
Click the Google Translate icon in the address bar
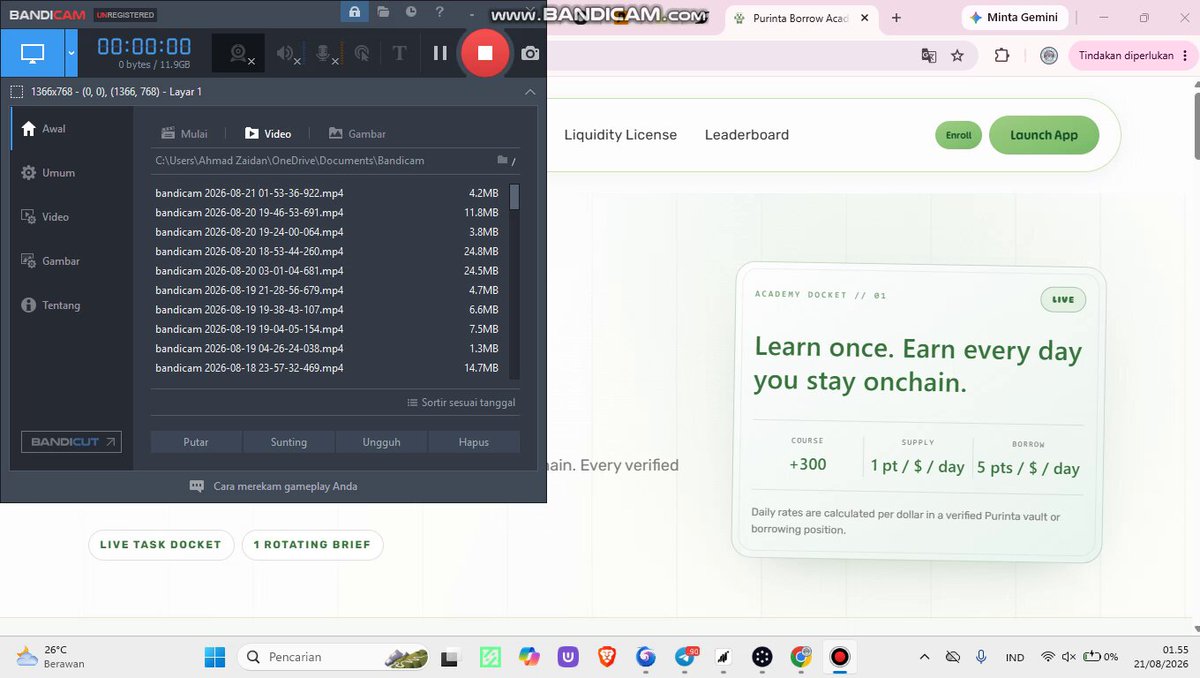(x=929, y=56)
